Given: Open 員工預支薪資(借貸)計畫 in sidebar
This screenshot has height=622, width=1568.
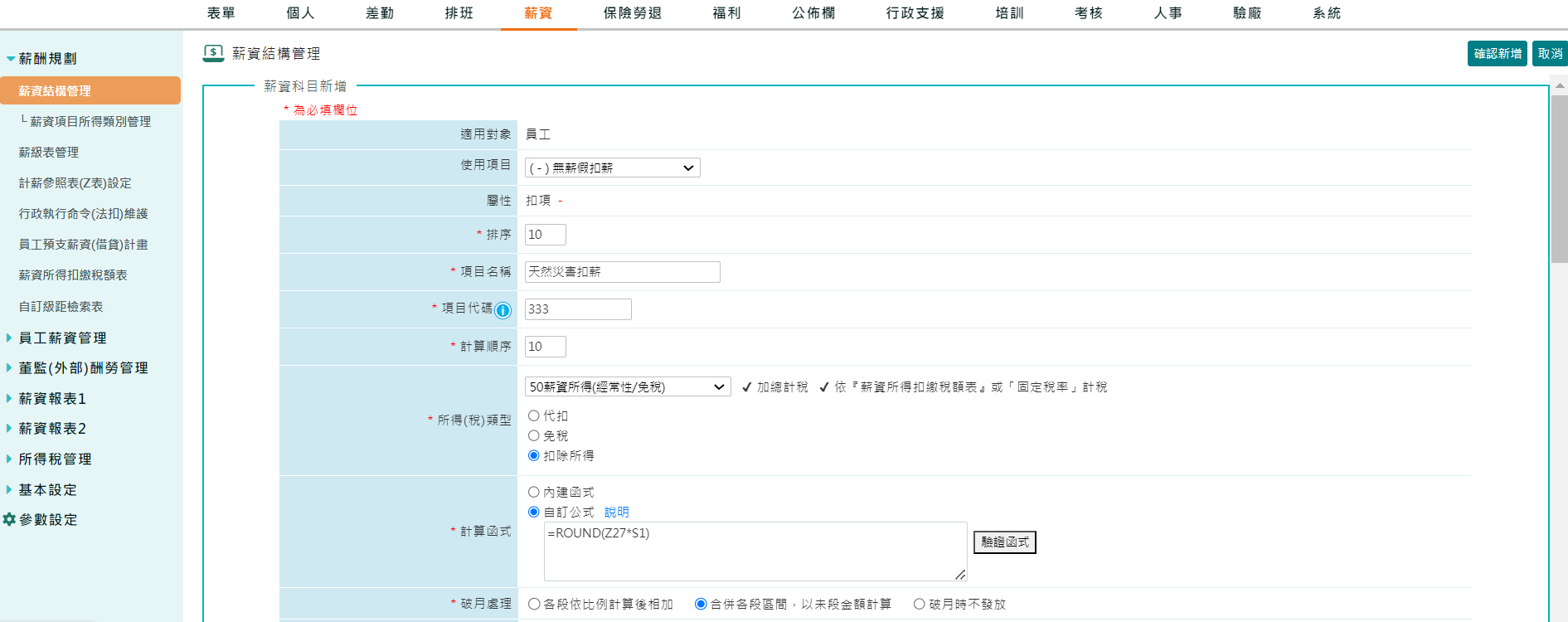Looking at the screenshot, I should [83, 244].
